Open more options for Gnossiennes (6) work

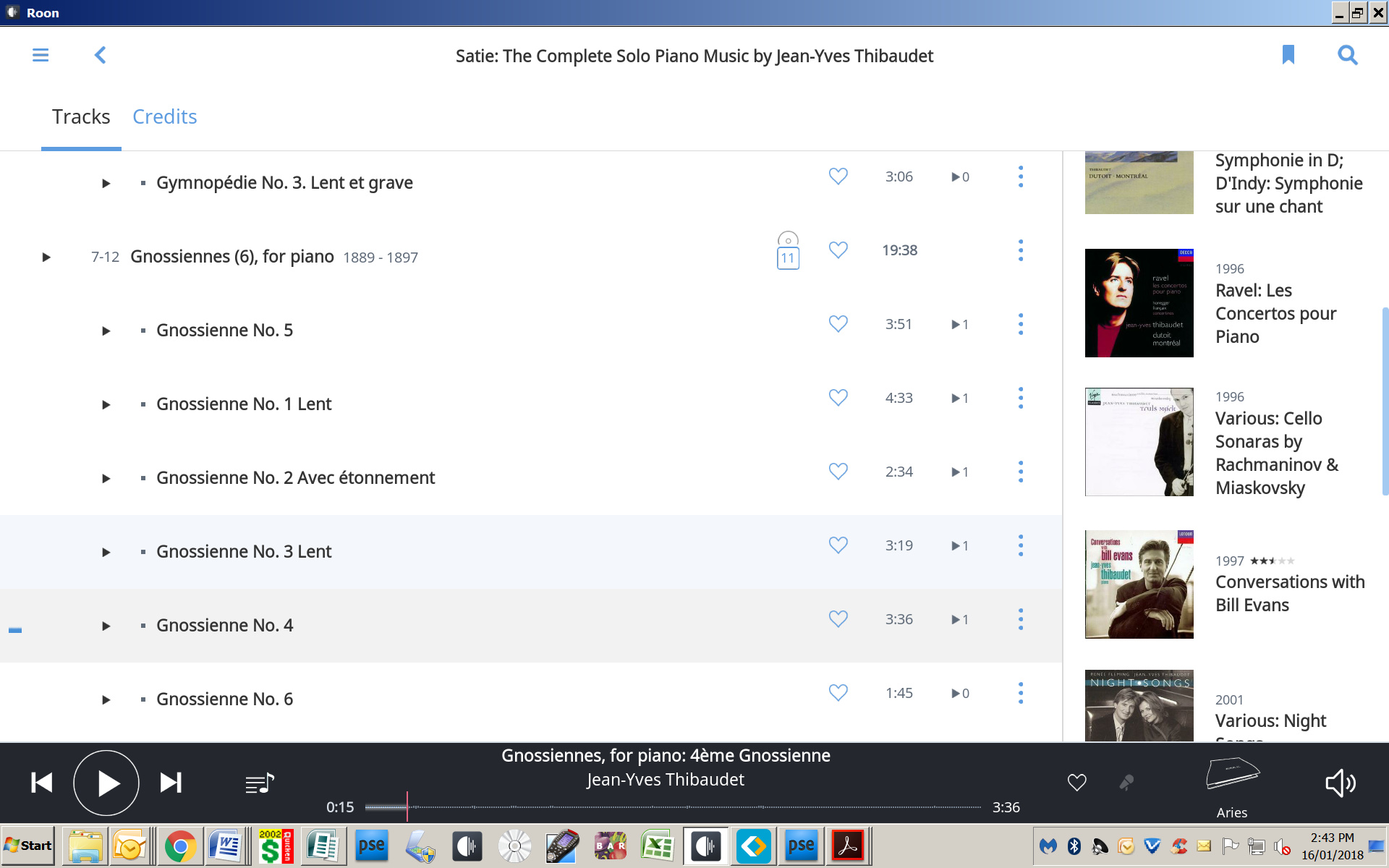click(x=1021, y=250)
